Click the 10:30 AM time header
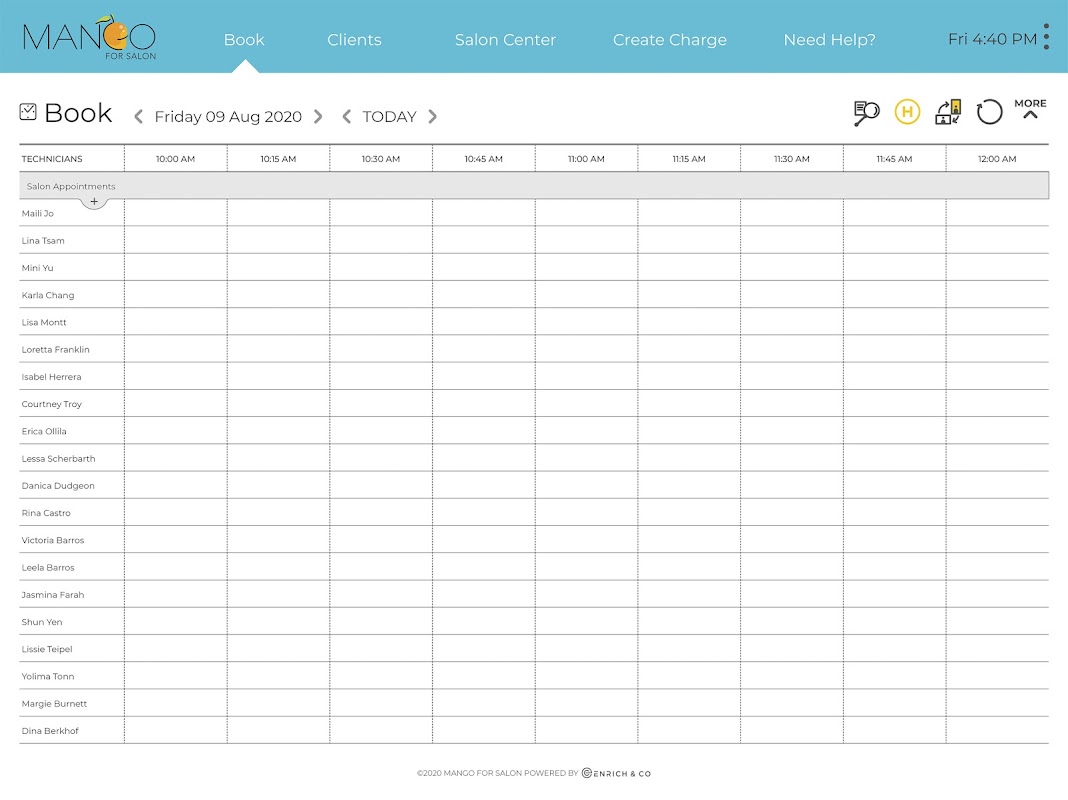This screenshot has height=800, width=1068. pos(381,159)
